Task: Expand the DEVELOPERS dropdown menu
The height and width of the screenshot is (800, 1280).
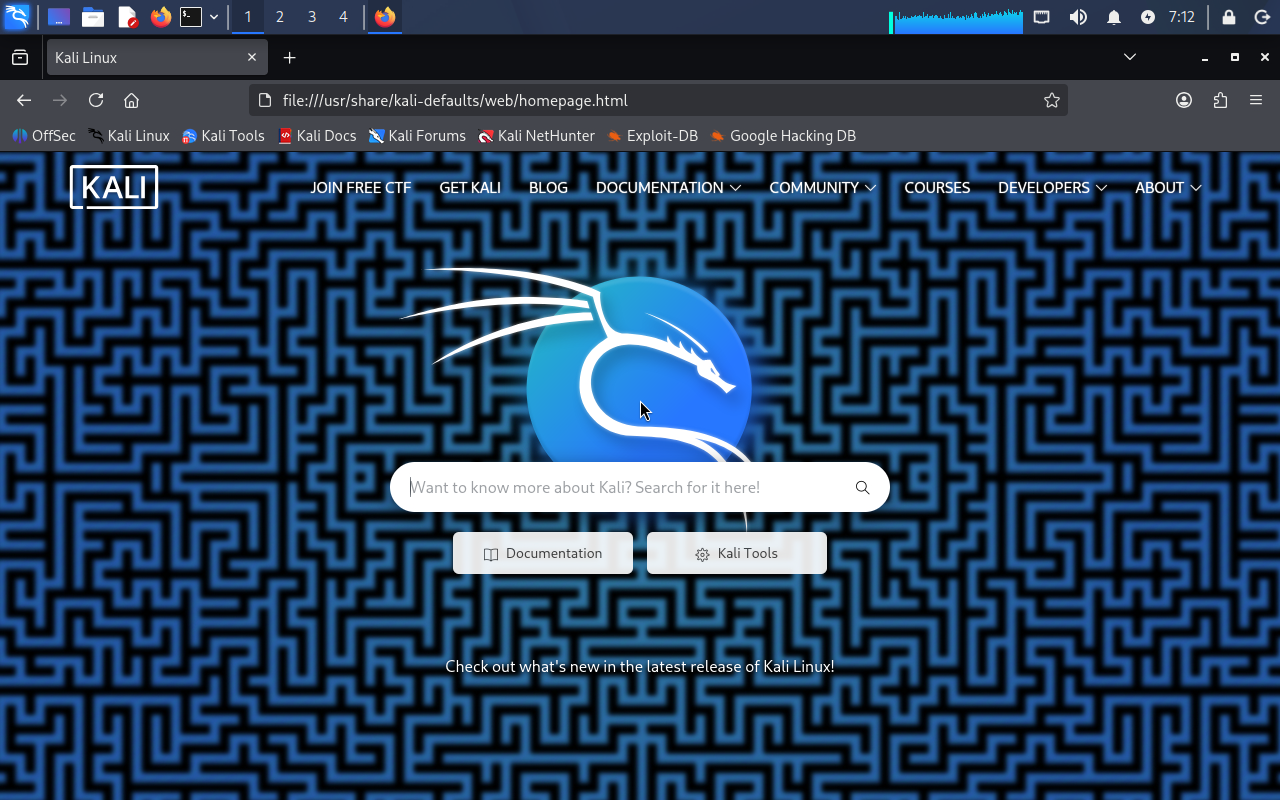Action: click(x=1052, y=188)
